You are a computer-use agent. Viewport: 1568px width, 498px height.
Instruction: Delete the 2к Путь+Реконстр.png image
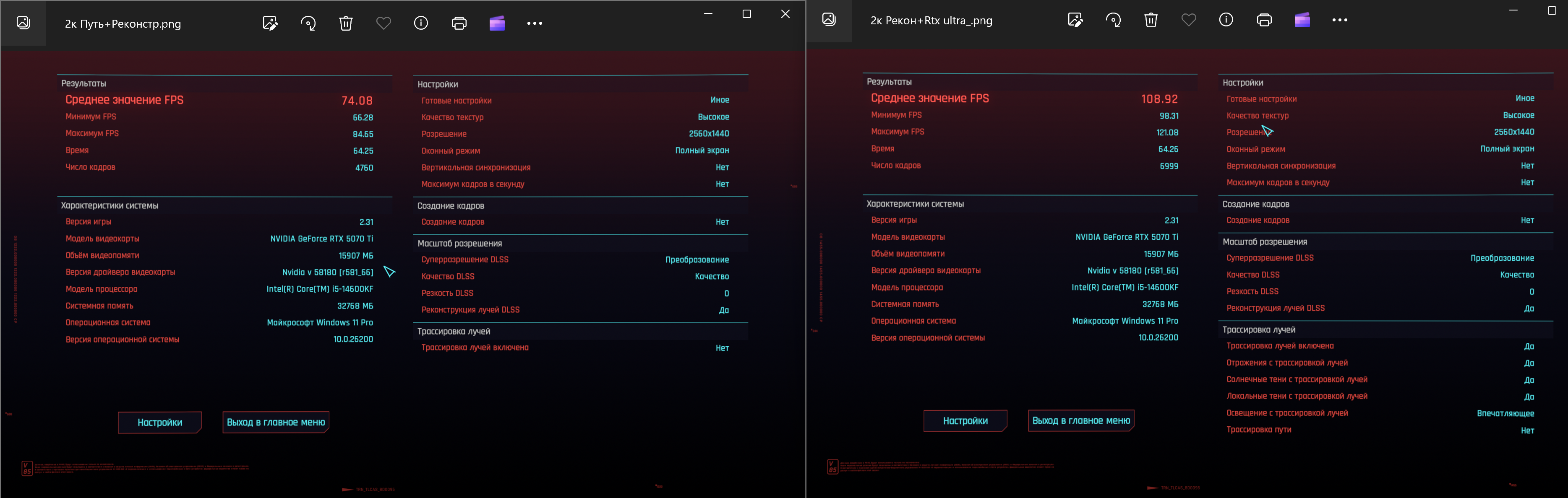click(x=346, y=24)
